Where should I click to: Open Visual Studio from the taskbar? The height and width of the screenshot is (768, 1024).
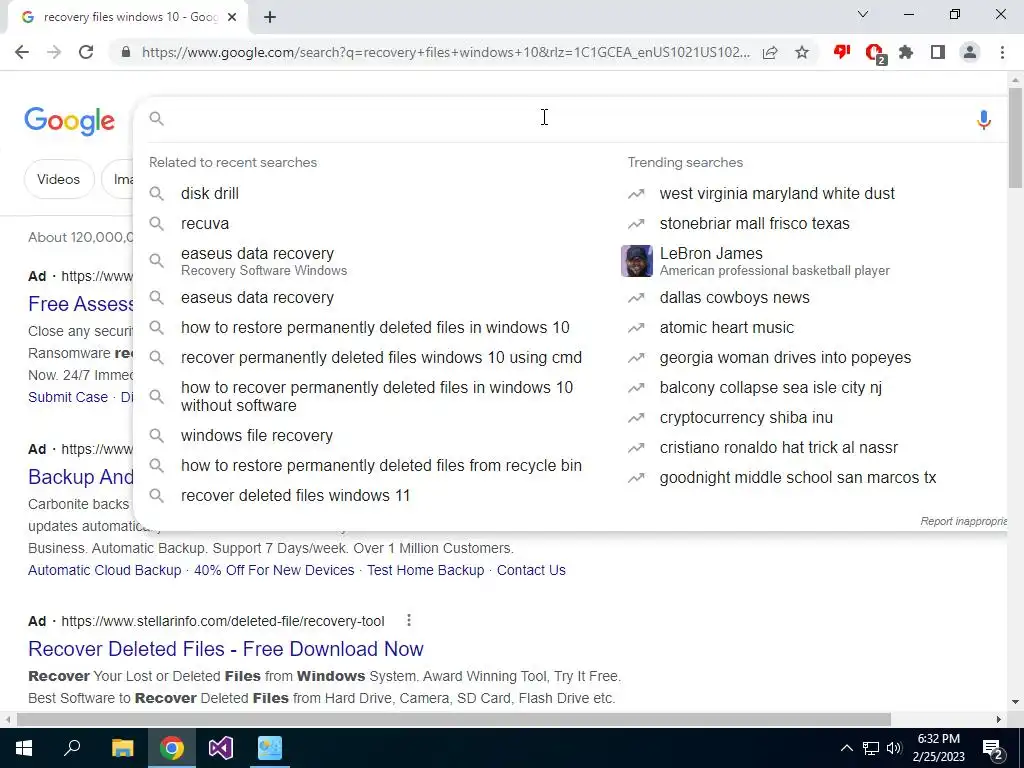point(221,748)
